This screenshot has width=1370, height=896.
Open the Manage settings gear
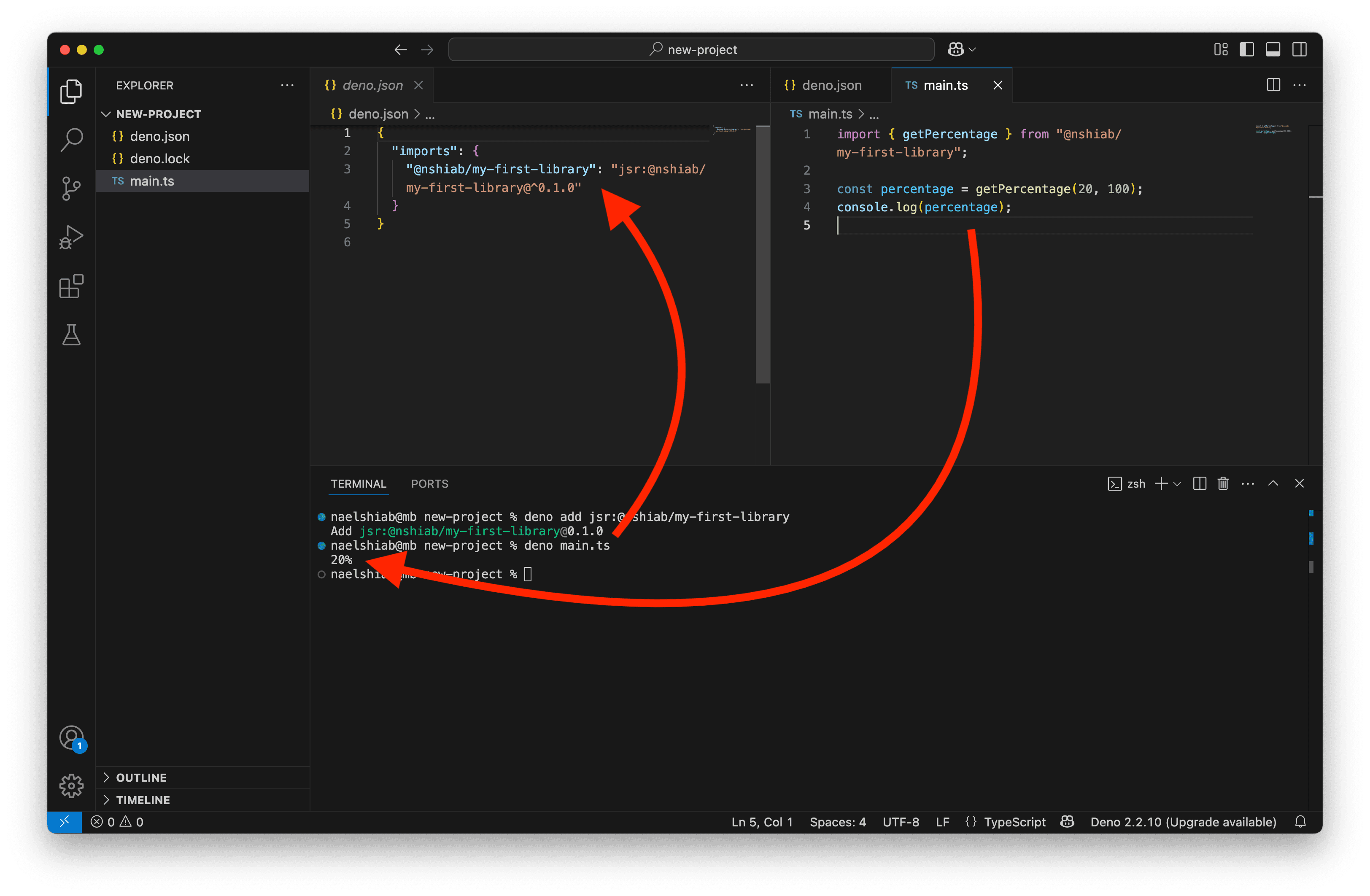point(71,785)
